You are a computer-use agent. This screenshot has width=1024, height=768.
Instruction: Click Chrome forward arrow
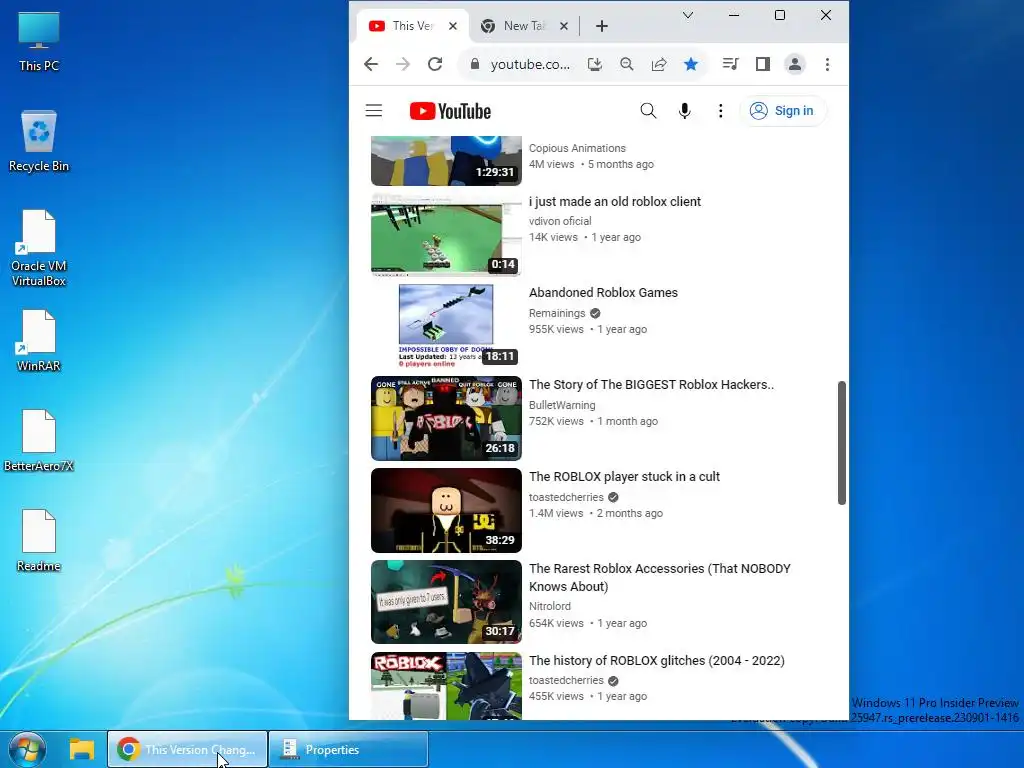(403, 64)
